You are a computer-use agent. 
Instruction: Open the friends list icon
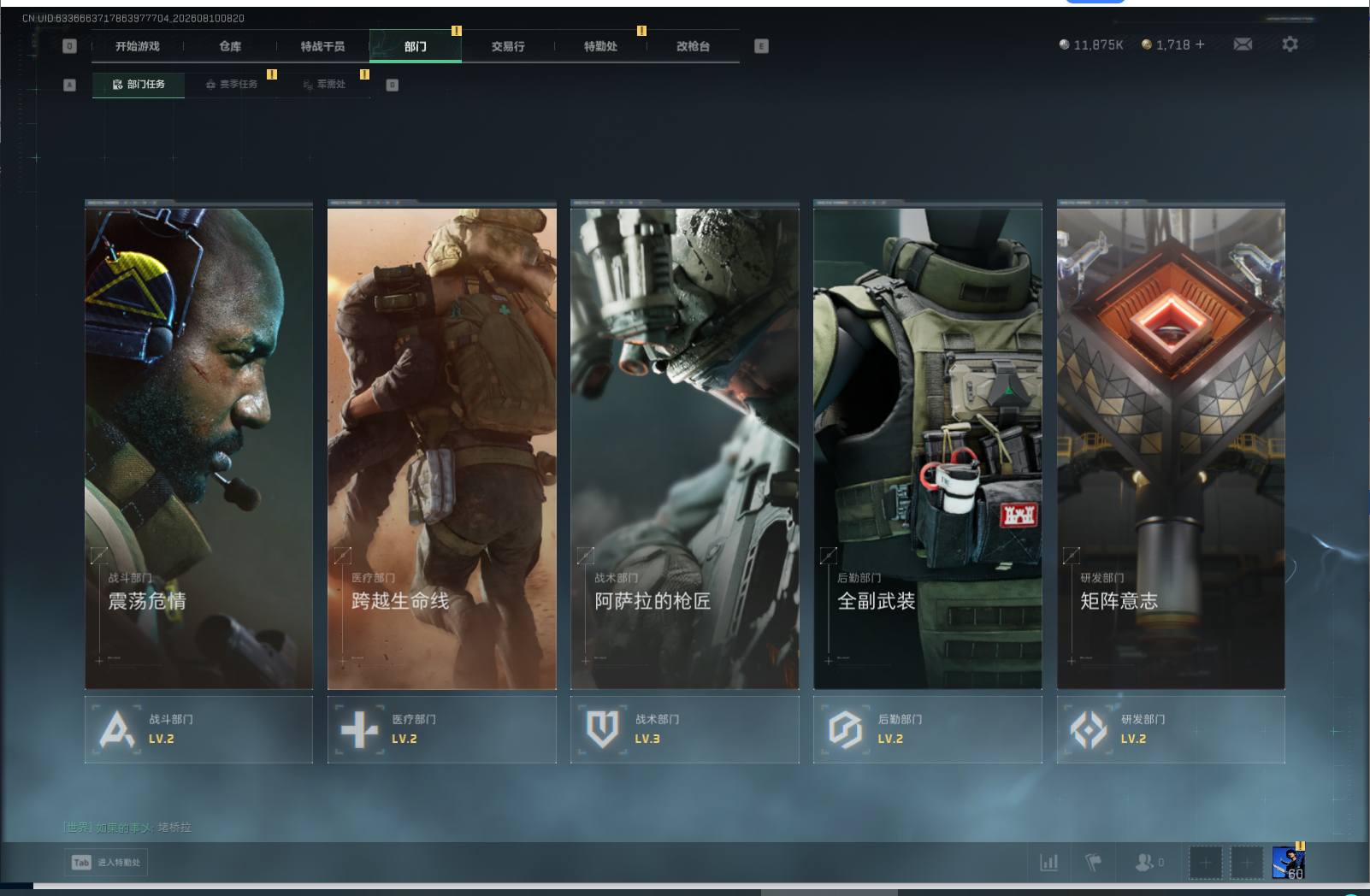pyautogui.click(x=1143, y=863)
